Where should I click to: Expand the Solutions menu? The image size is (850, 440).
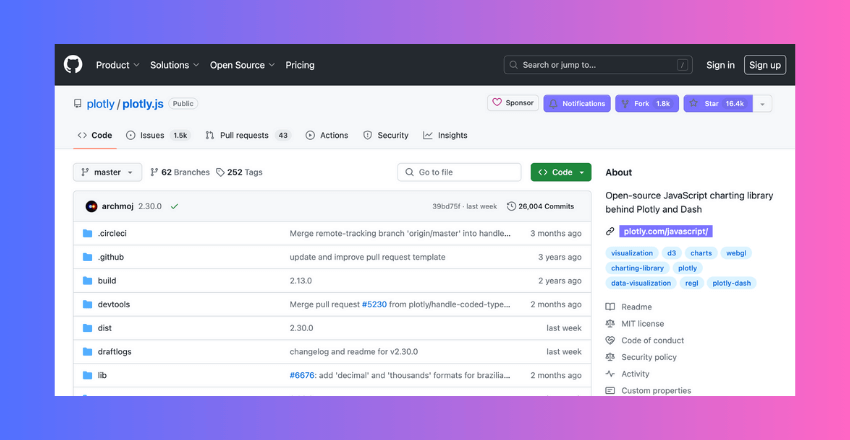[x=175, y=65]
